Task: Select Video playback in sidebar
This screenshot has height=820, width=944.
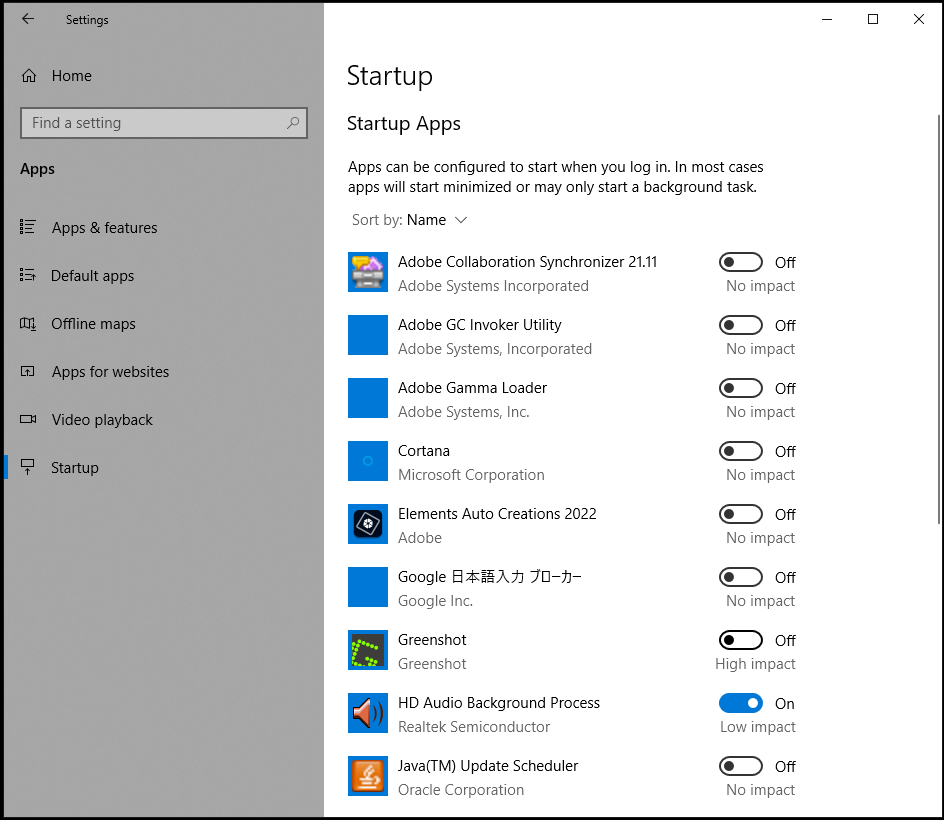Action: point(102,420)
